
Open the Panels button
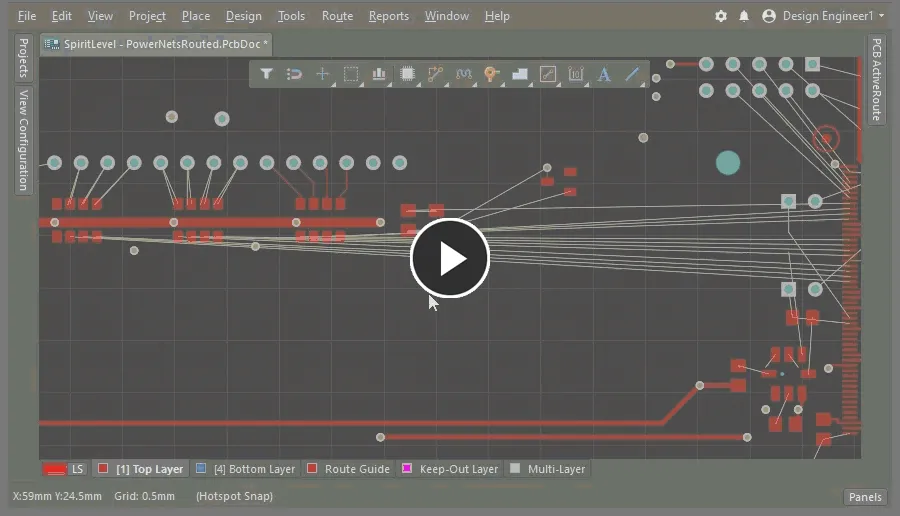(865, 497)
